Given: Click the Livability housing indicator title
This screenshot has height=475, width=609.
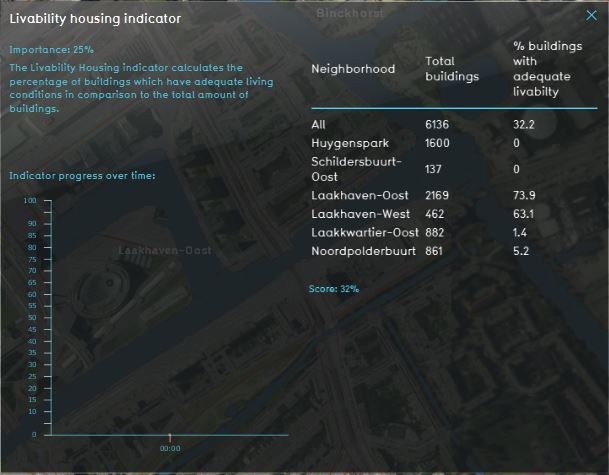Looking at the screenshot, I should [x=95, y=18].
